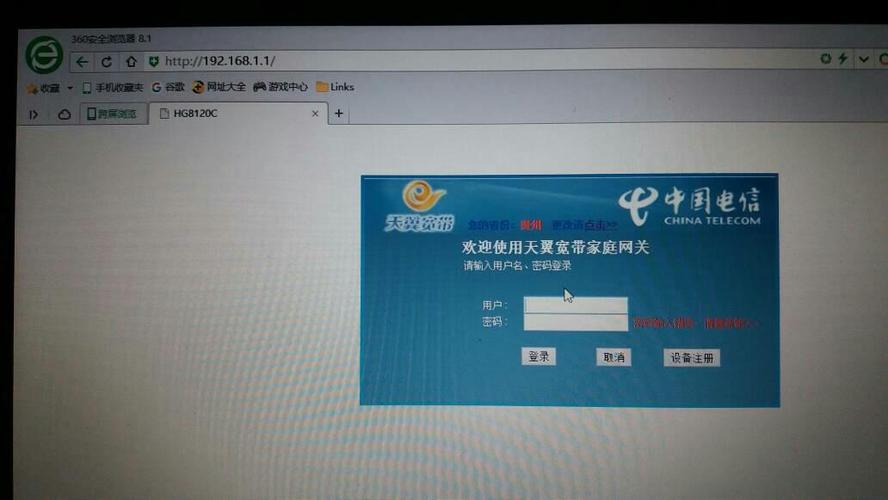
Task: Reload the page with the refresh icon
Action: coord(106,62)
